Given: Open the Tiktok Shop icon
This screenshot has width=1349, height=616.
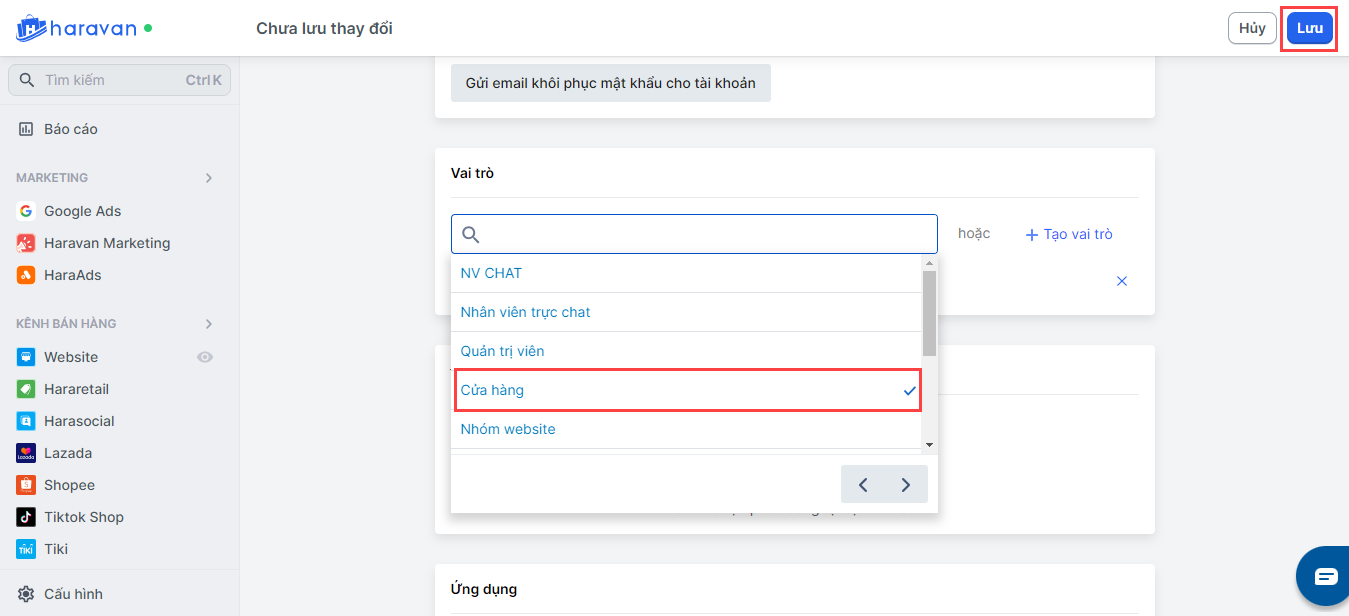Looking at the screenshot, I should pos(26,517).
